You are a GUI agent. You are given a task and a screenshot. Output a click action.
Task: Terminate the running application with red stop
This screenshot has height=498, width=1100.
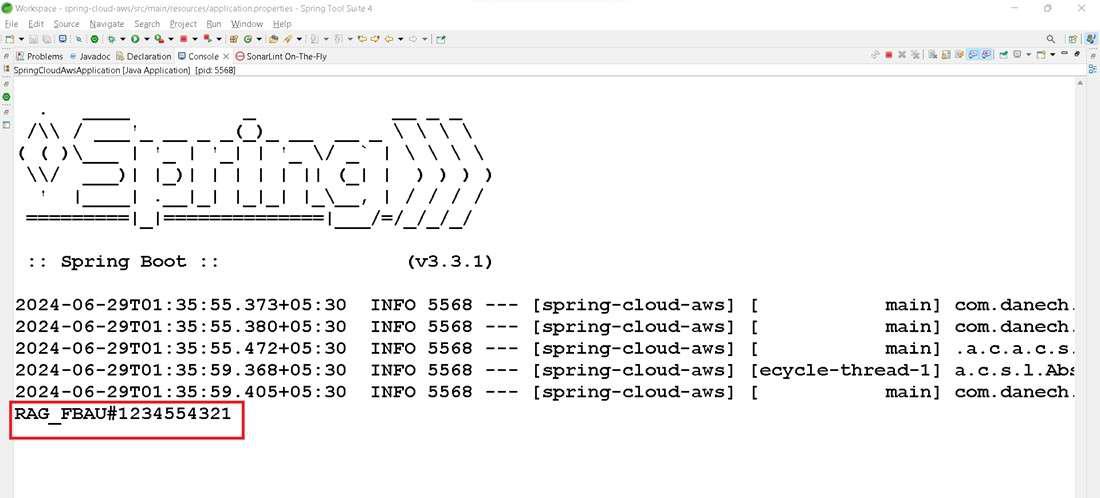(889, 54)
